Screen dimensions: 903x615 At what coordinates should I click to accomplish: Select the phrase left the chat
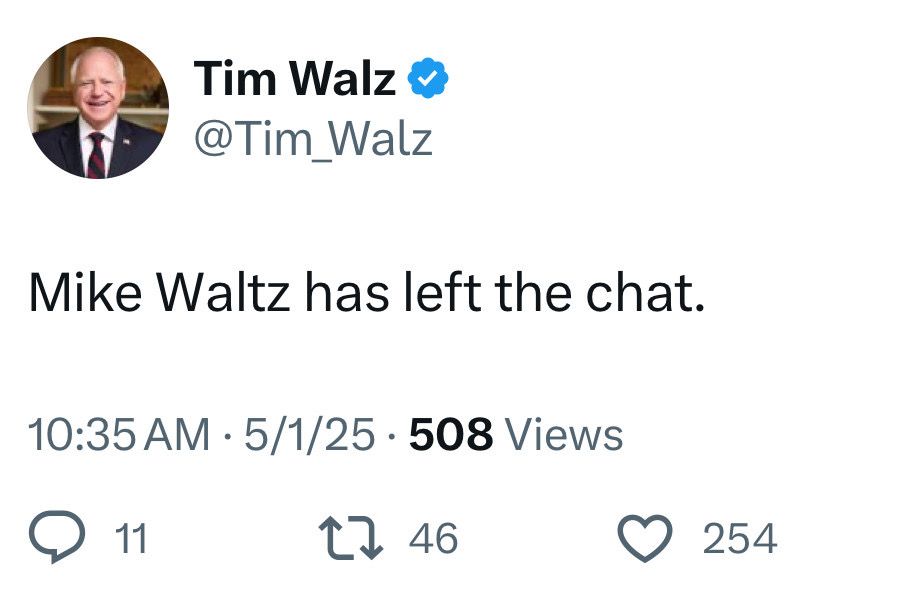pyautogui.click(x=554, y=293)
